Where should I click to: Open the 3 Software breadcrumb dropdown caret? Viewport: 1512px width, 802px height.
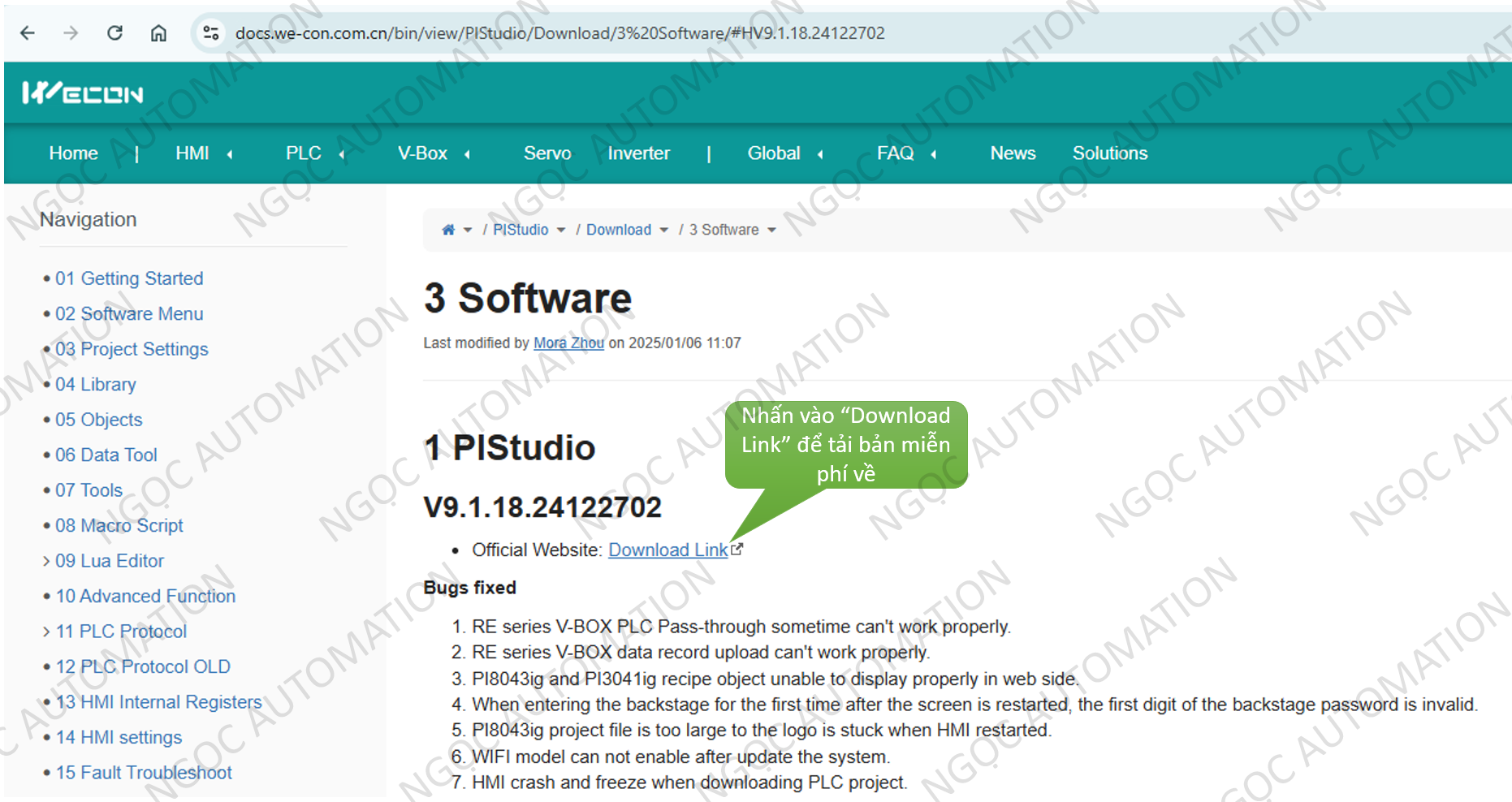(771, 231)
